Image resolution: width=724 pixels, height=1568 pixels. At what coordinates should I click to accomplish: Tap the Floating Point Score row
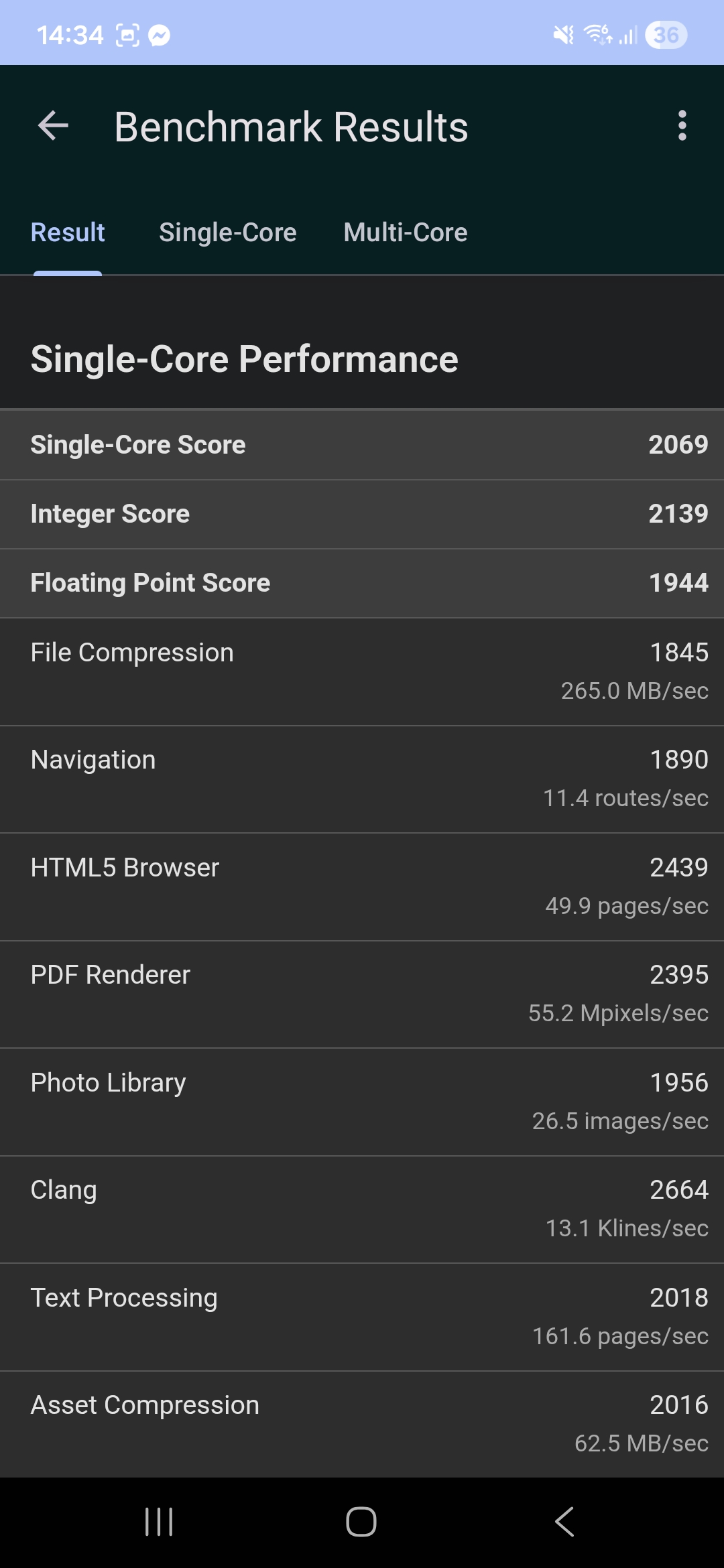coord(362,583)
